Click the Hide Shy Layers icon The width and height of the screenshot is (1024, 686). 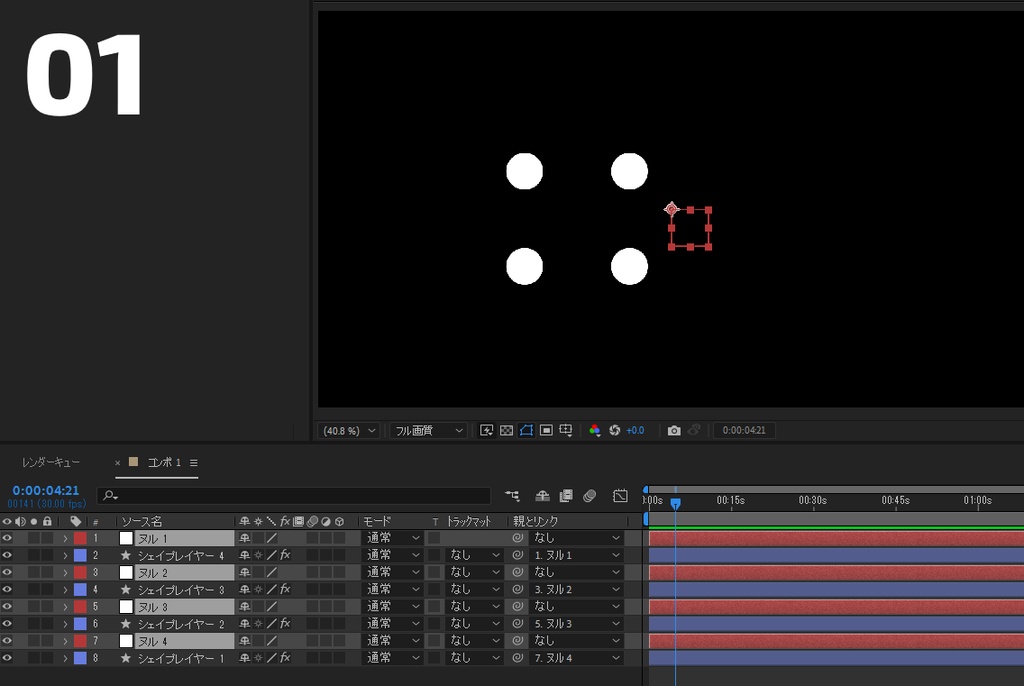(541, 496)
